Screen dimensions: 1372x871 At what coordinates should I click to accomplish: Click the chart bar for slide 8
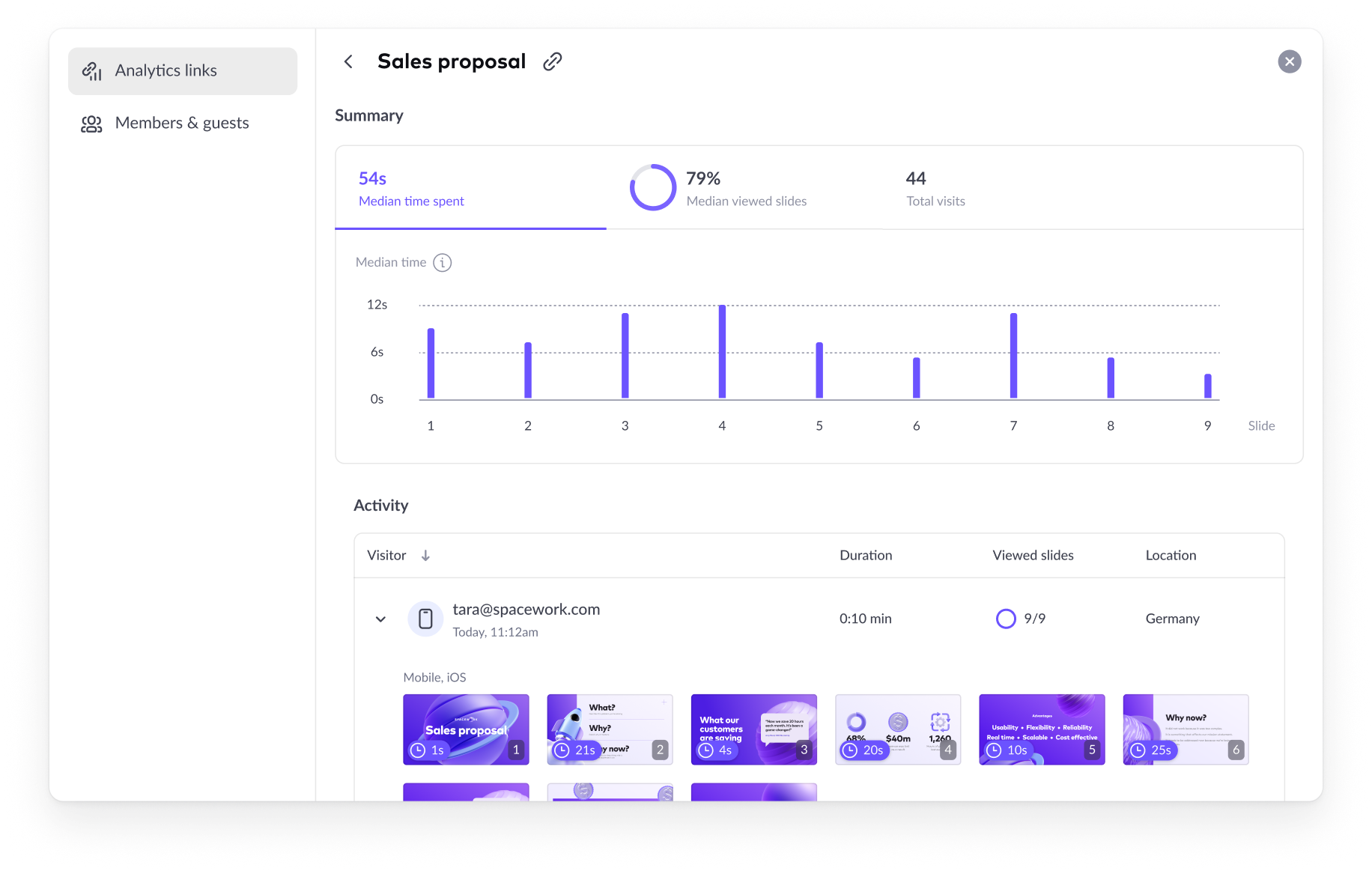pos(1111,378)
